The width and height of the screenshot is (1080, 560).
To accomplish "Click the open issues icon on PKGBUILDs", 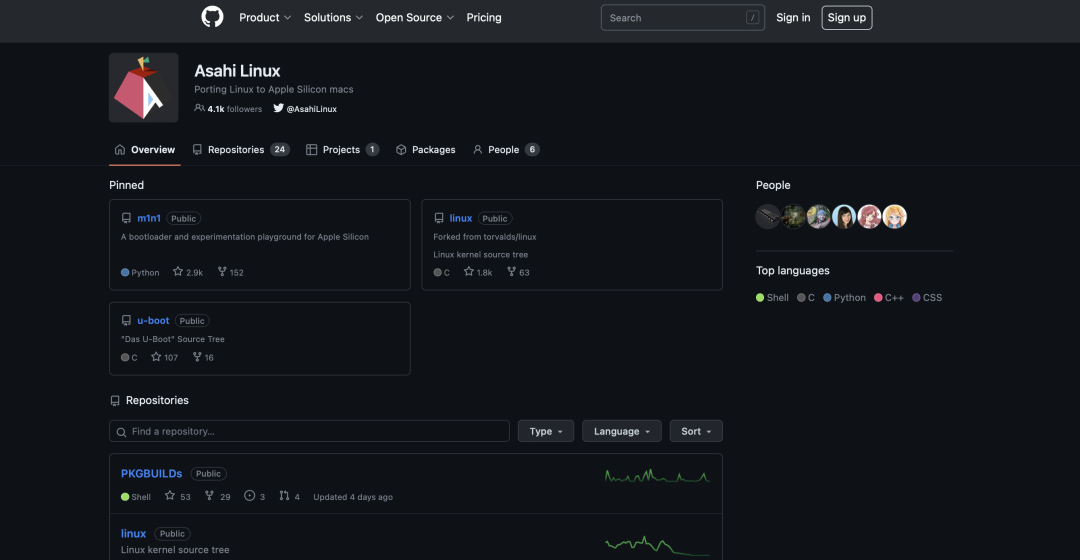I will coord(249,496).
